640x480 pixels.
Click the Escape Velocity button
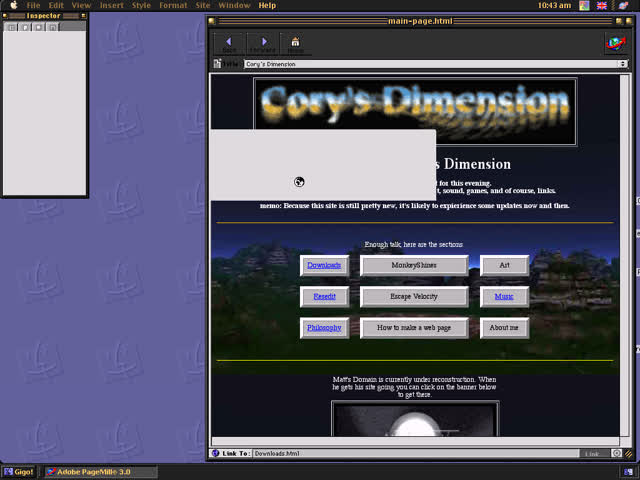point(414,297)
